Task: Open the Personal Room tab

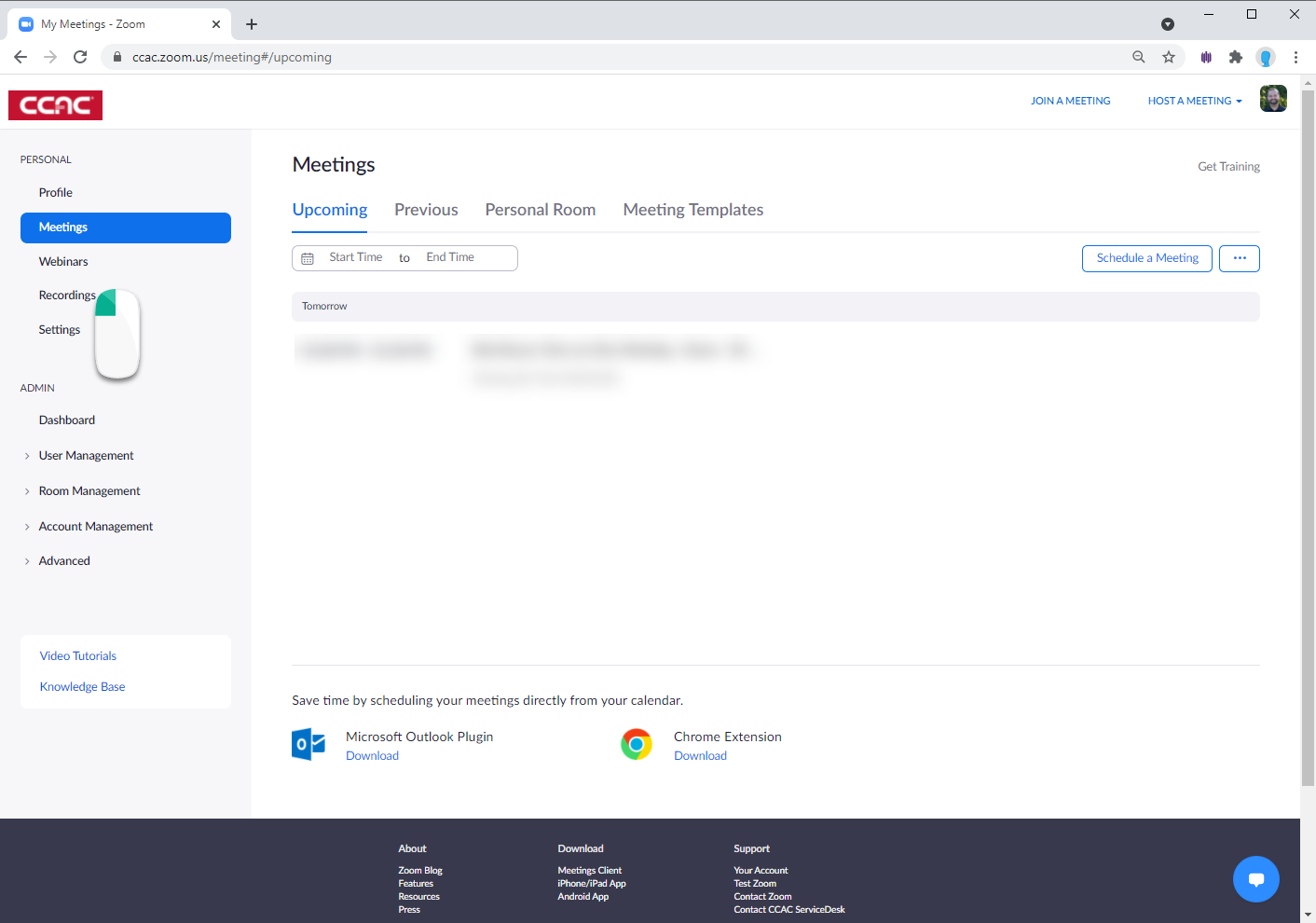Action: [x=541, y=209]
